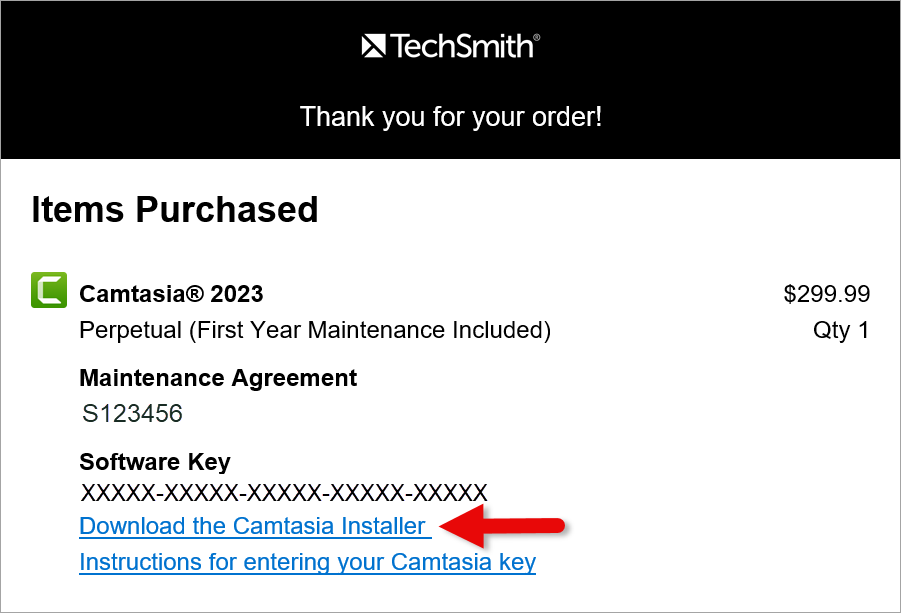
Task: Click the Items Purchased heading
Action: [175, 209]
